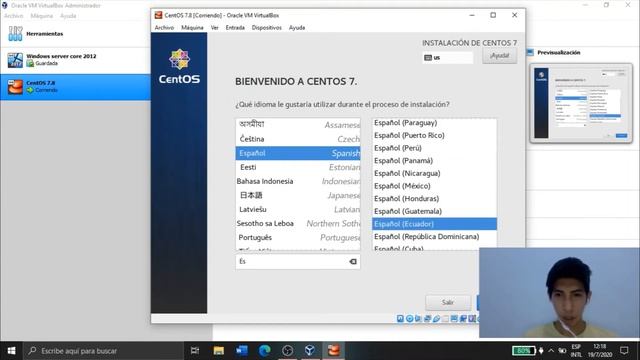This screenshot has height=360, width=640.
Task: Switch to the CentOS VM taskbar icon
Action: [333, 351]
